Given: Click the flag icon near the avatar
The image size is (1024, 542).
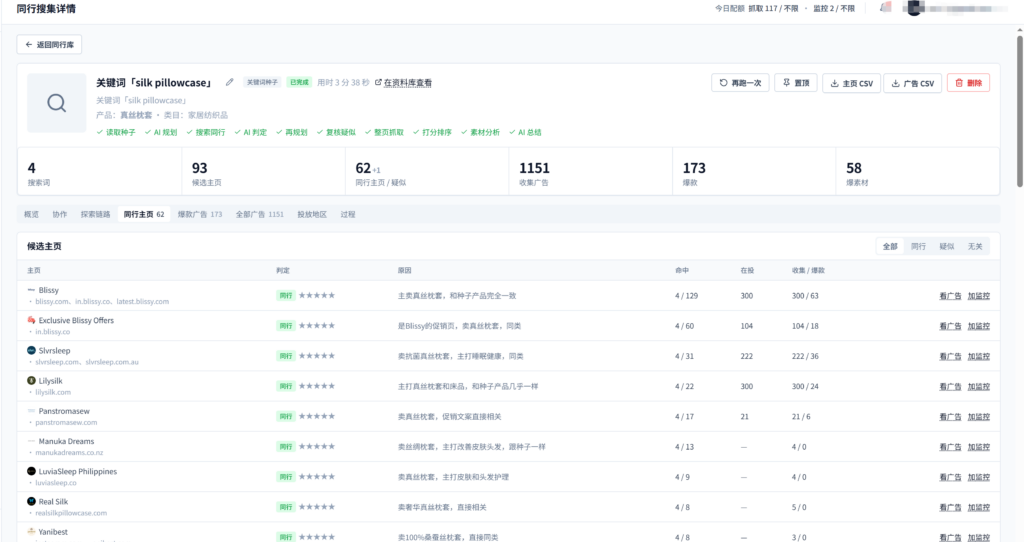Looking at the screenshot, I should tap(886, 8).
